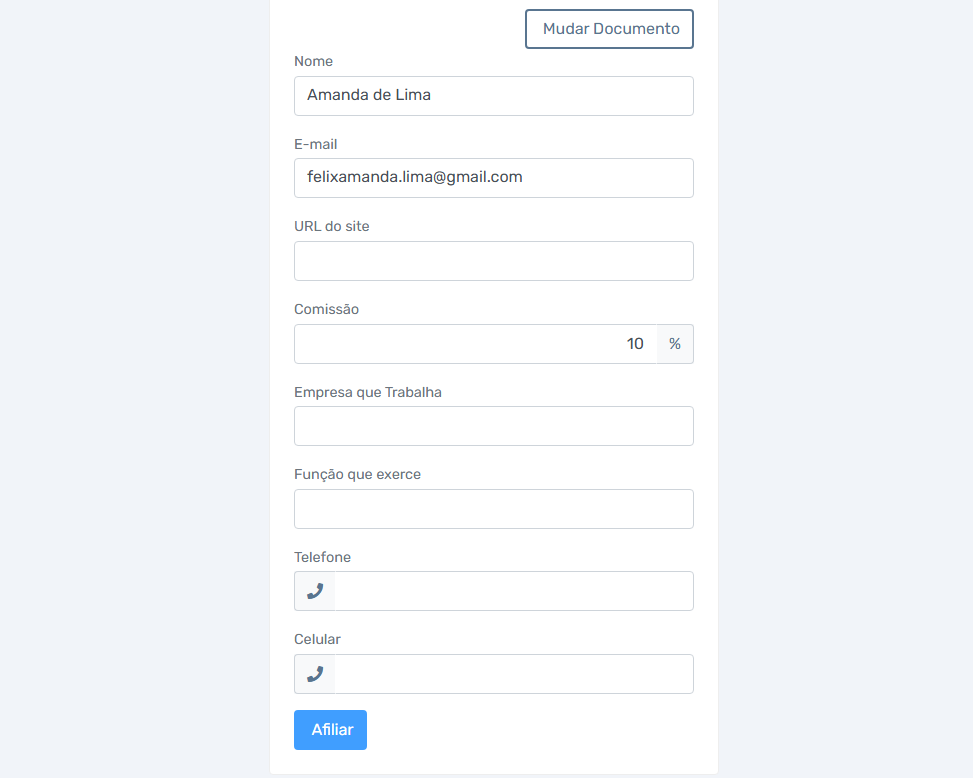Select the Comissão value field showing 10
Screen dimensions: 973x778
[475, 344]
